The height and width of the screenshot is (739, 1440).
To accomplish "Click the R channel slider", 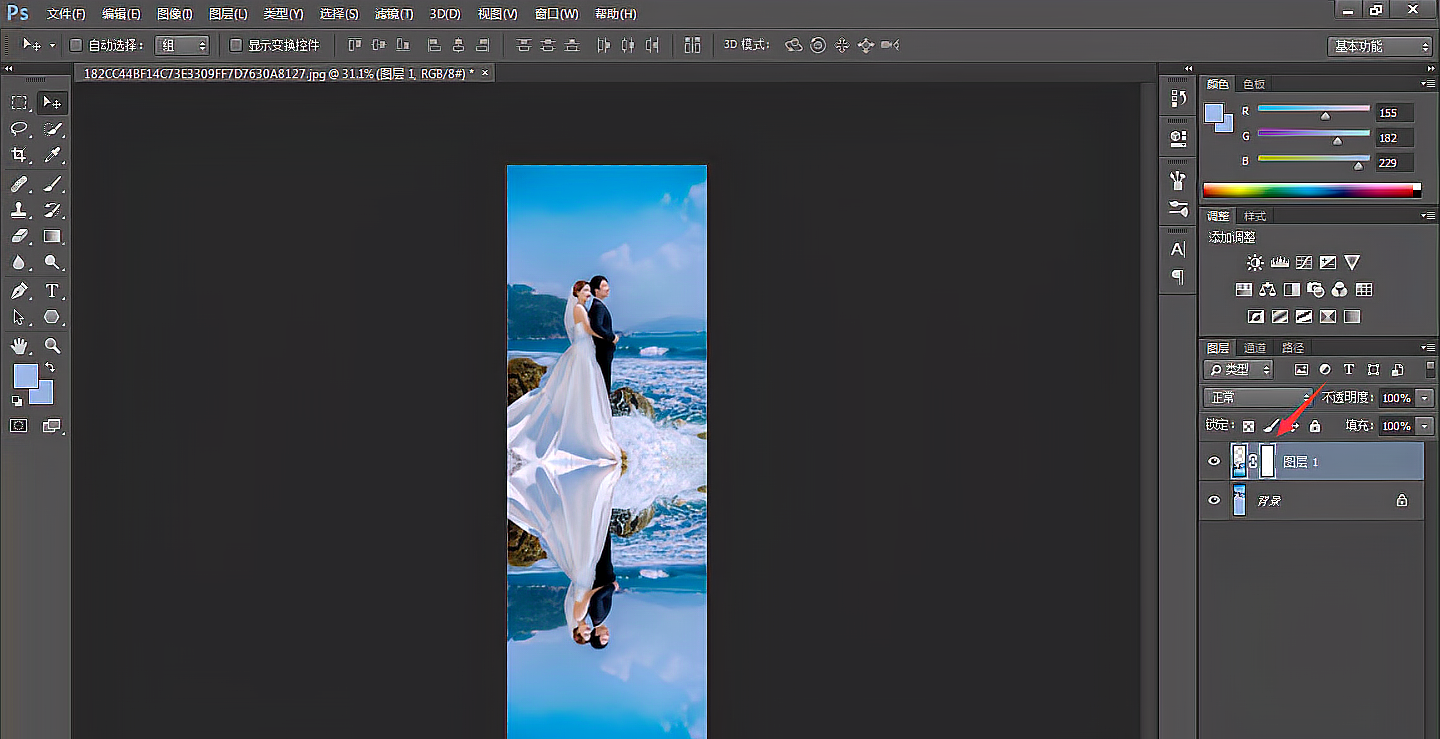I will click(x=1314, y=112).
